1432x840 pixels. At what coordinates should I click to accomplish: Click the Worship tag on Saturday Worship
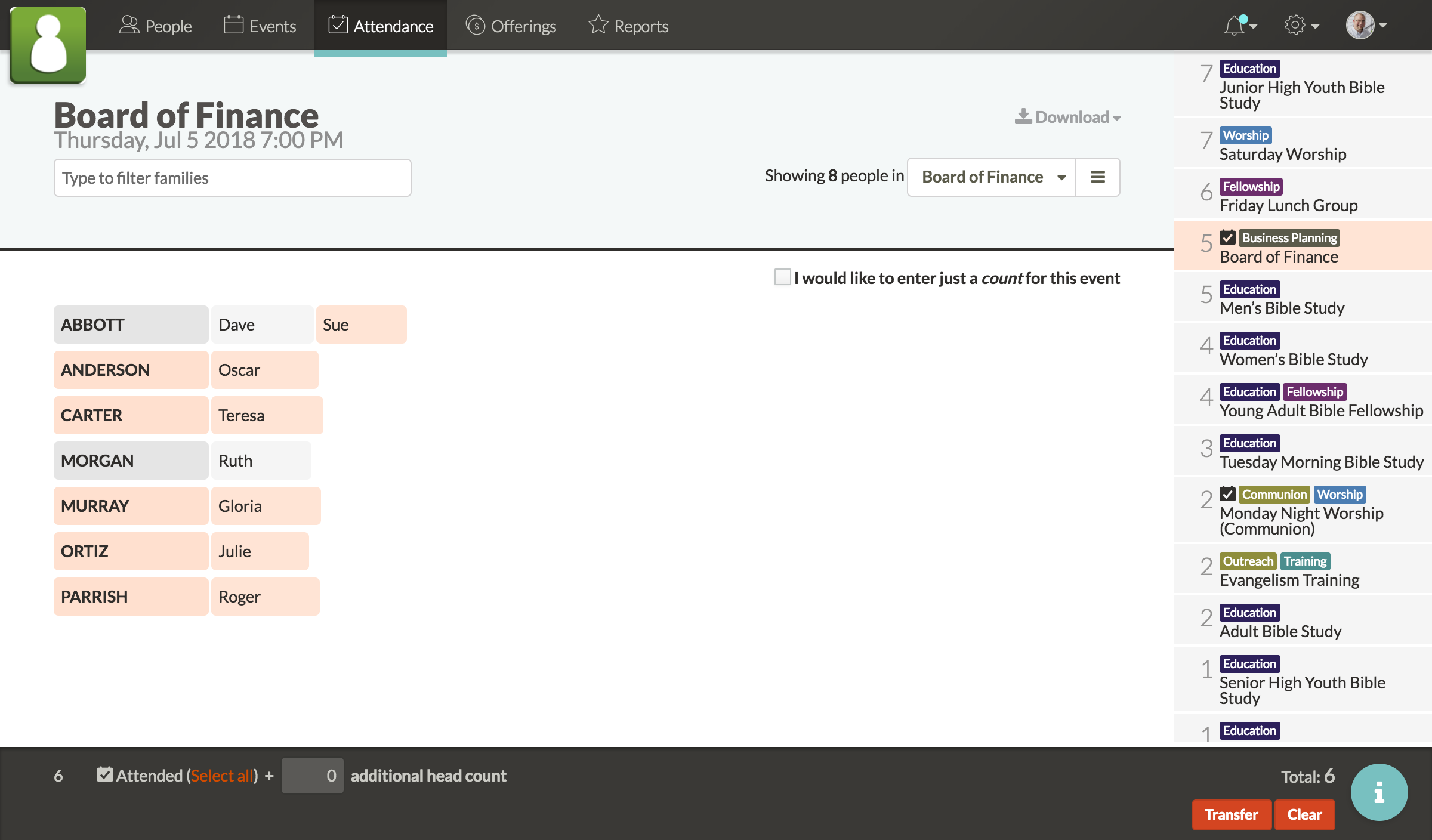[1245, 135]
